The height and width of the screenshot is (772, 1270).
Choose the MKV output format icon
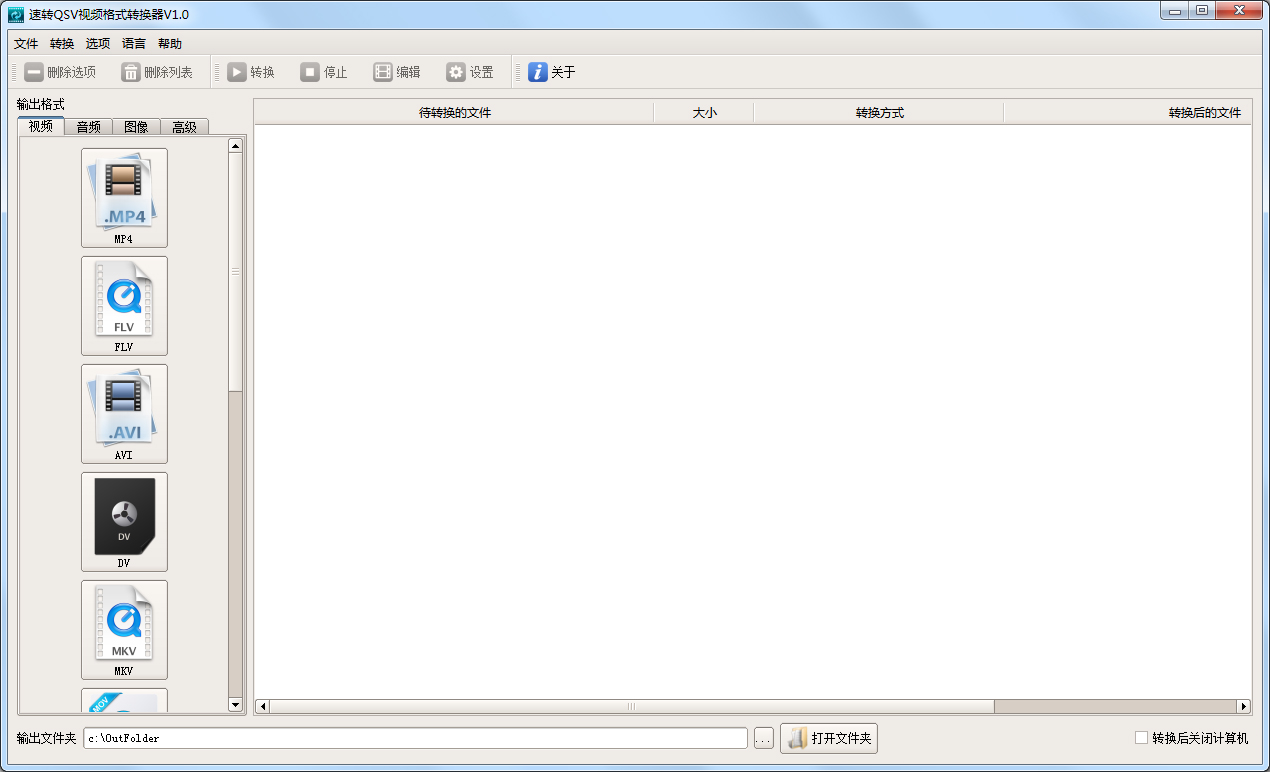pyautogui.click(x=124, y=630)
